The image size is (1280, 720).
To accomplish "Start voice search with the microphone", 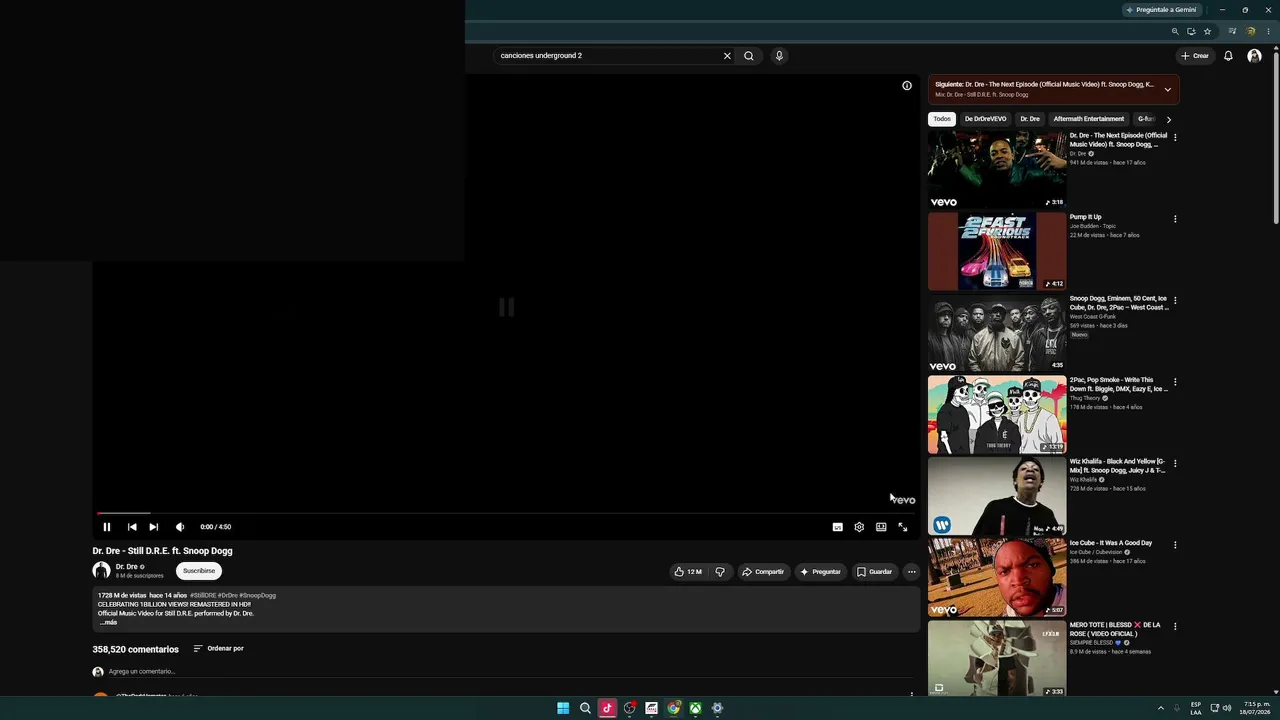I will point(779,56).
